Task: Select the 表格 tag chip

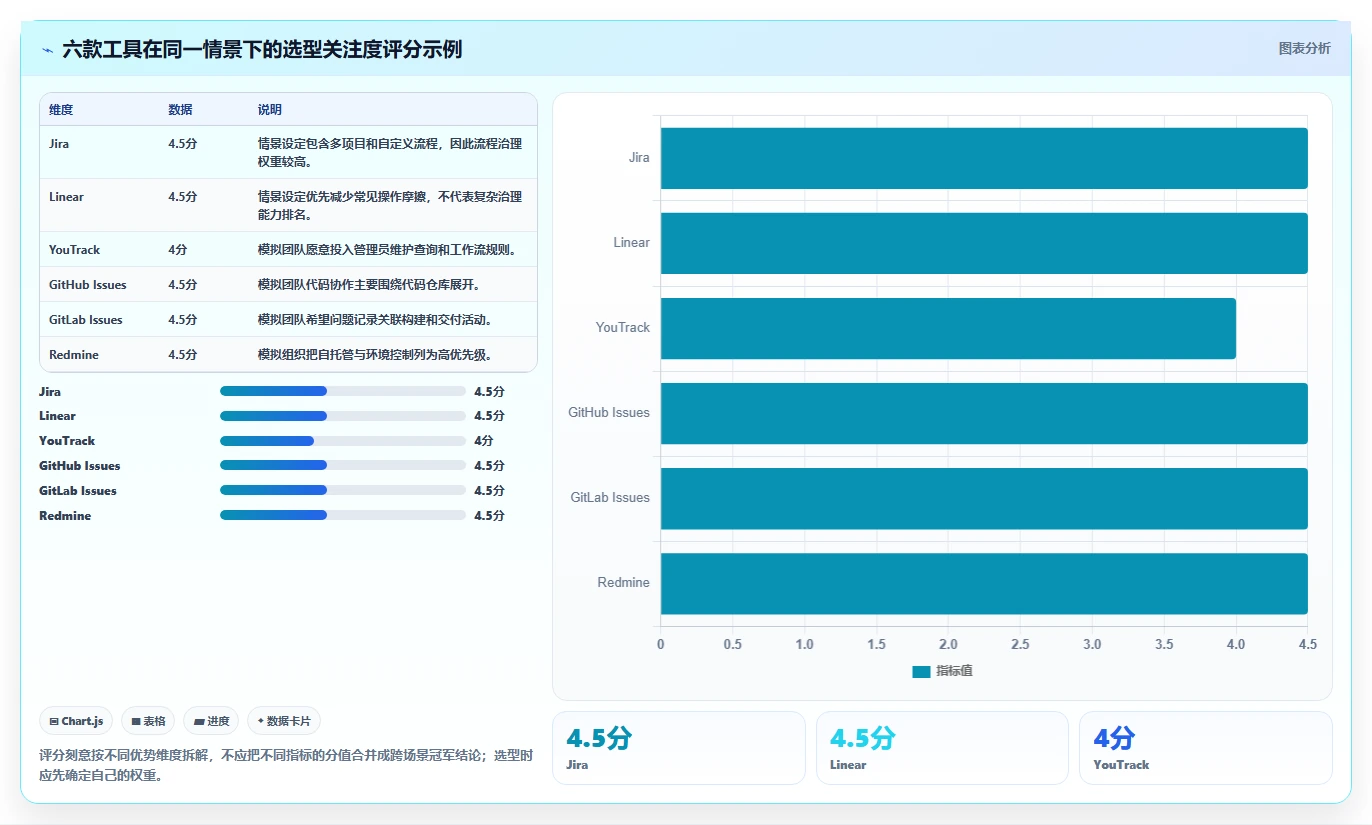Action: pos(148,721)
